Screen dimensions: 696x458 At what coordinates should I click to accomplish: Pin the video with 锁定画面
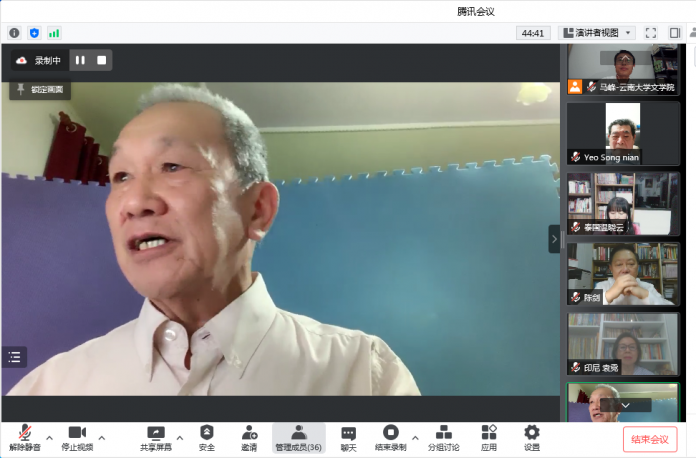coord(40,89)
